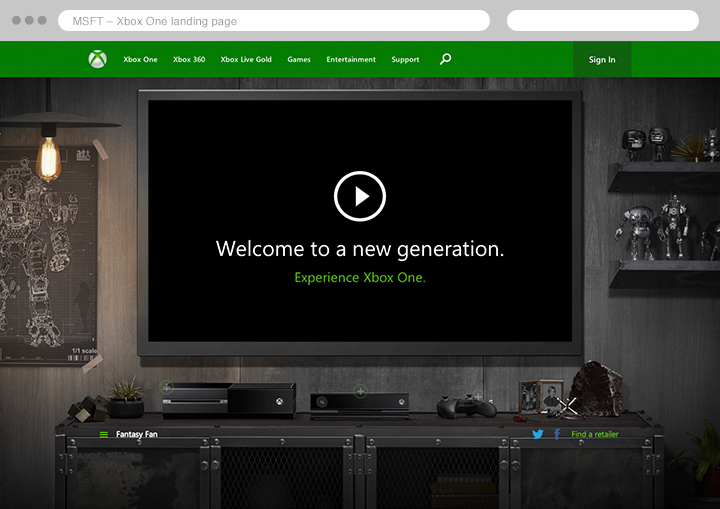Click the Welcome to a new generation headline
The image size is (720, 509).
360,249
